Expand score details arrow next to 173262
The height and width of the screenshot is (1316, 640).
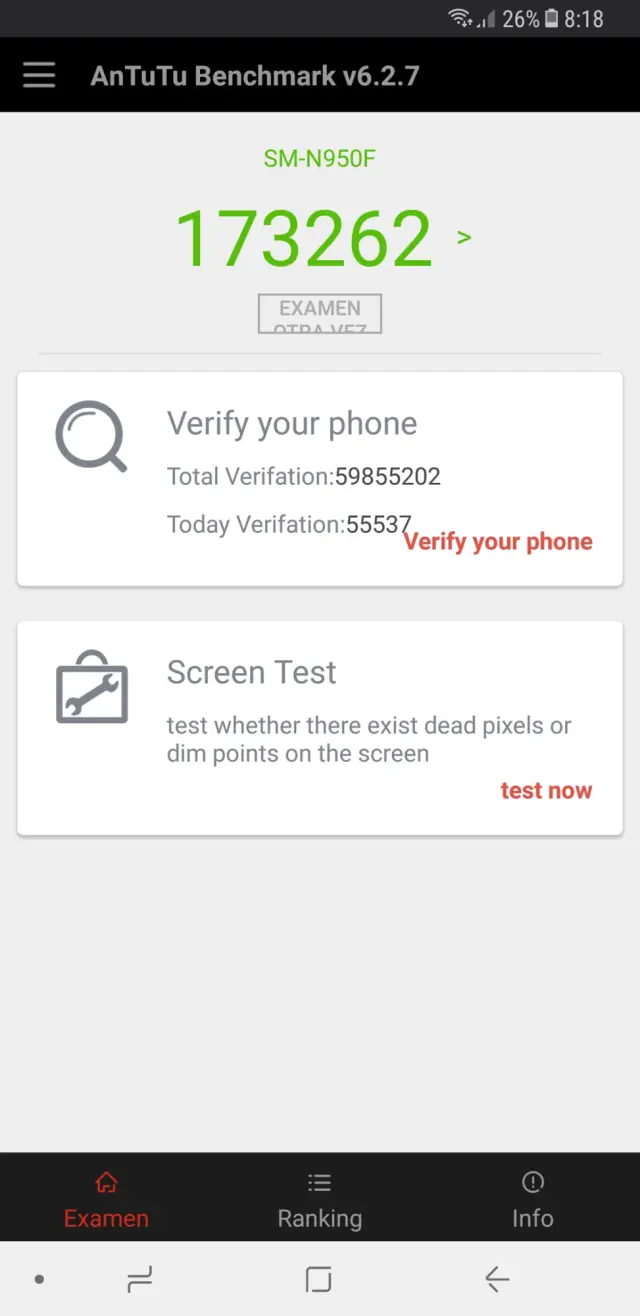click(x=464, y=237)
